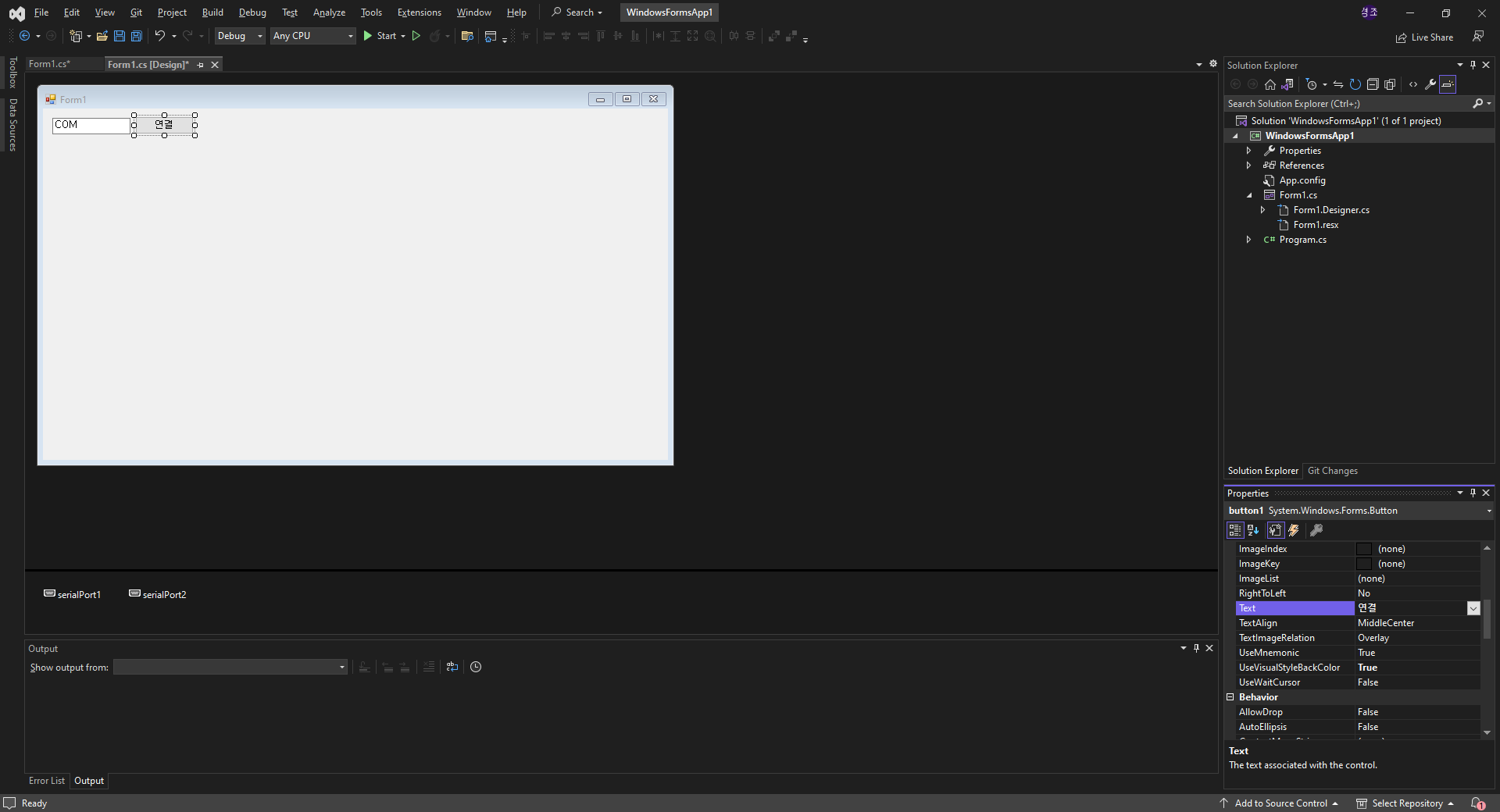Image resolution: width=1500 pixels, height=812 pixels.
Task: Open the Pending Changes Filter icon
Action: 1312,84
